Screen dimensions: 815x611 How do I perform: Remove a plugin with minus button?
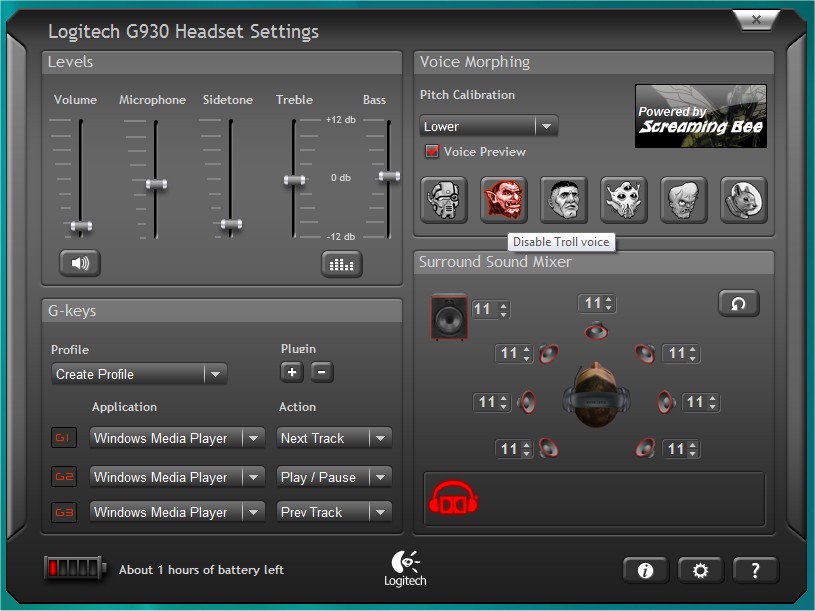coord(322,372)
